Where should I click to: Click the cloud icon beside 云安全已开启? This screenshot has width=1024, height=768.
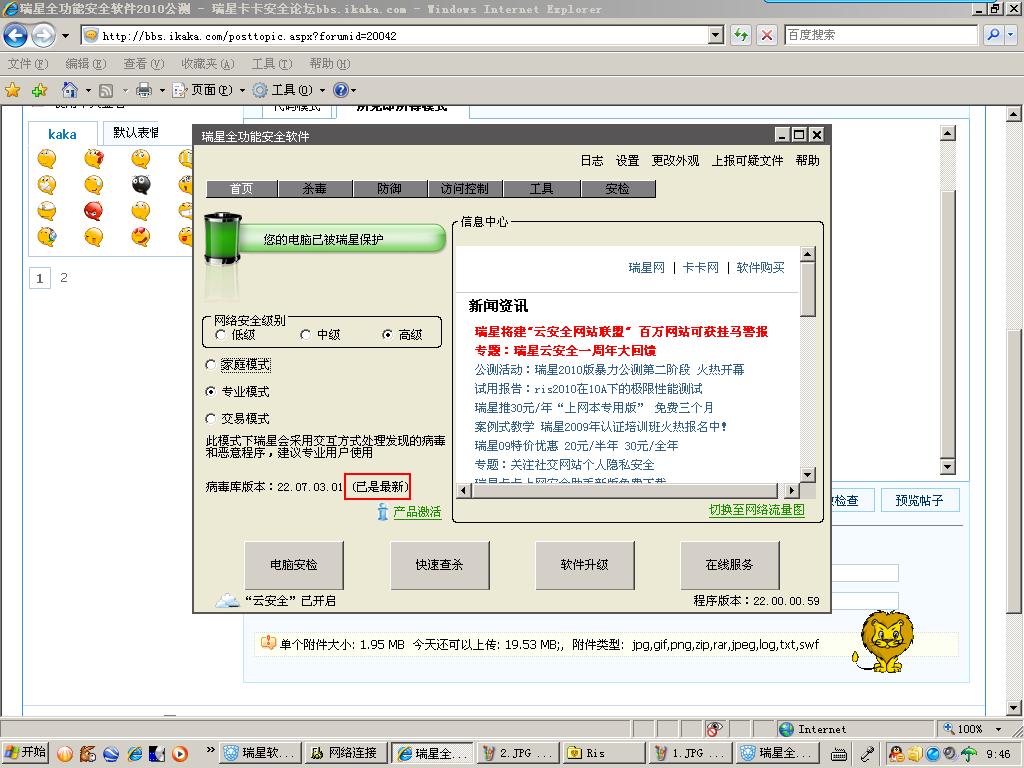(x=228, y=600)
